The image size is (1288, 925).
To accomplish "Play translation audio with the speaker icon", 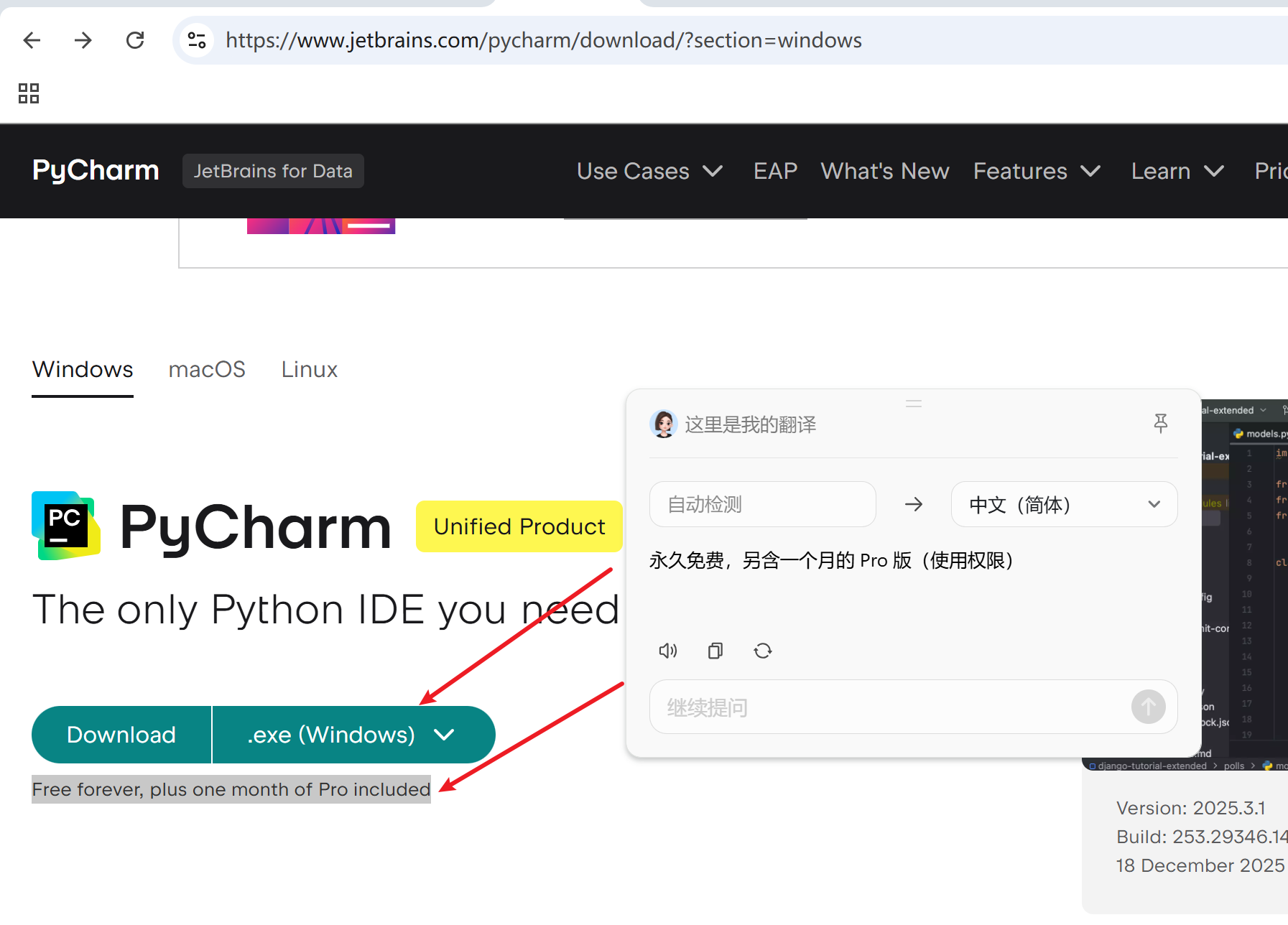I will tap(667, 650).
